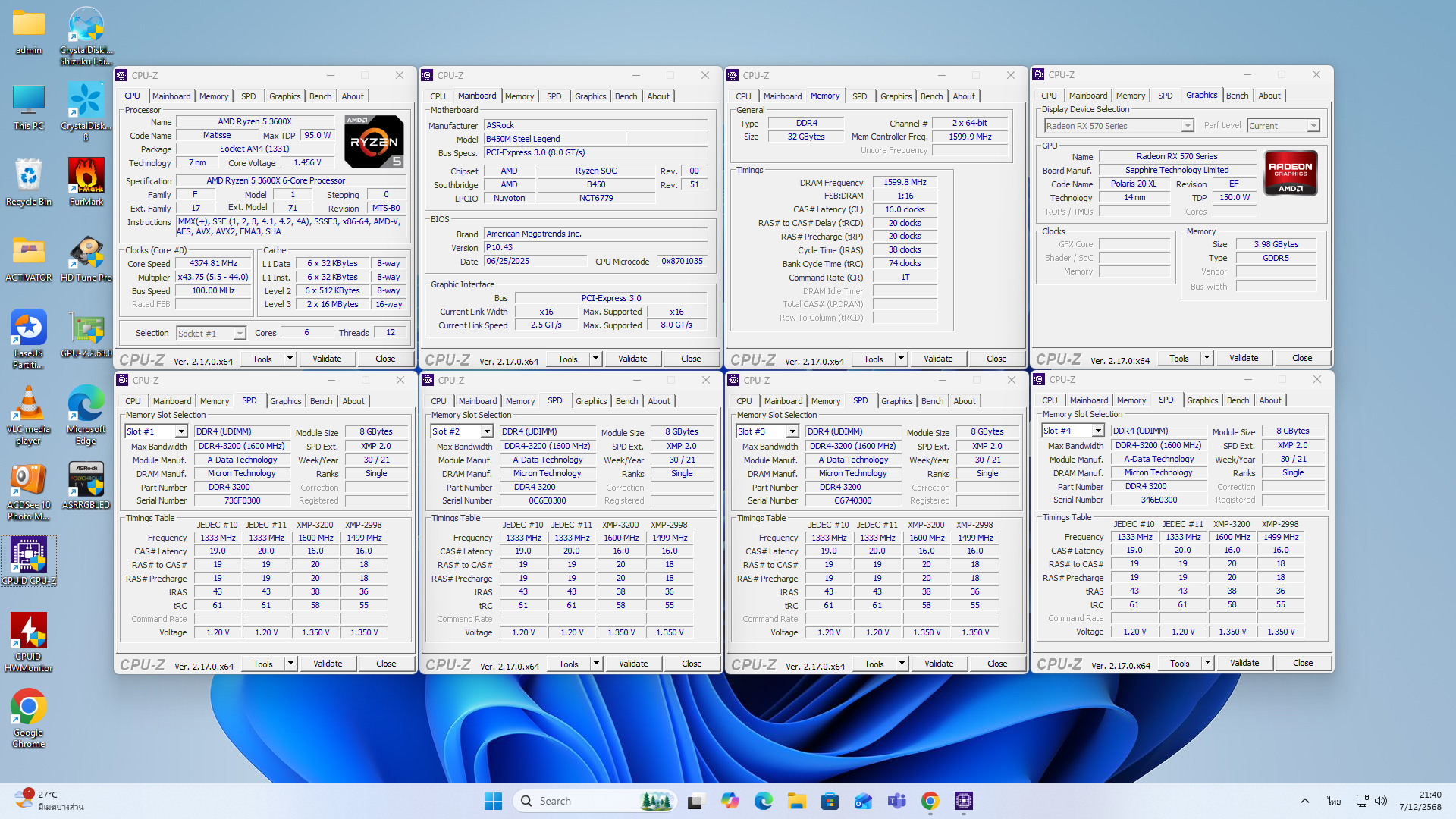Open Google Chrome from taskbar
Image resolution: width=1456 pixels, height=819 pixels.
coord(930,801)
